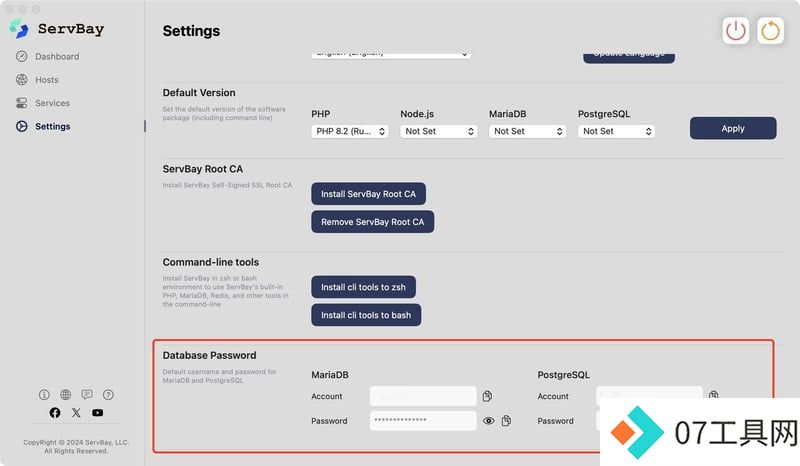Click the ServBay logo icon
This screenshot has width=800, height=466.
[19, 29]
